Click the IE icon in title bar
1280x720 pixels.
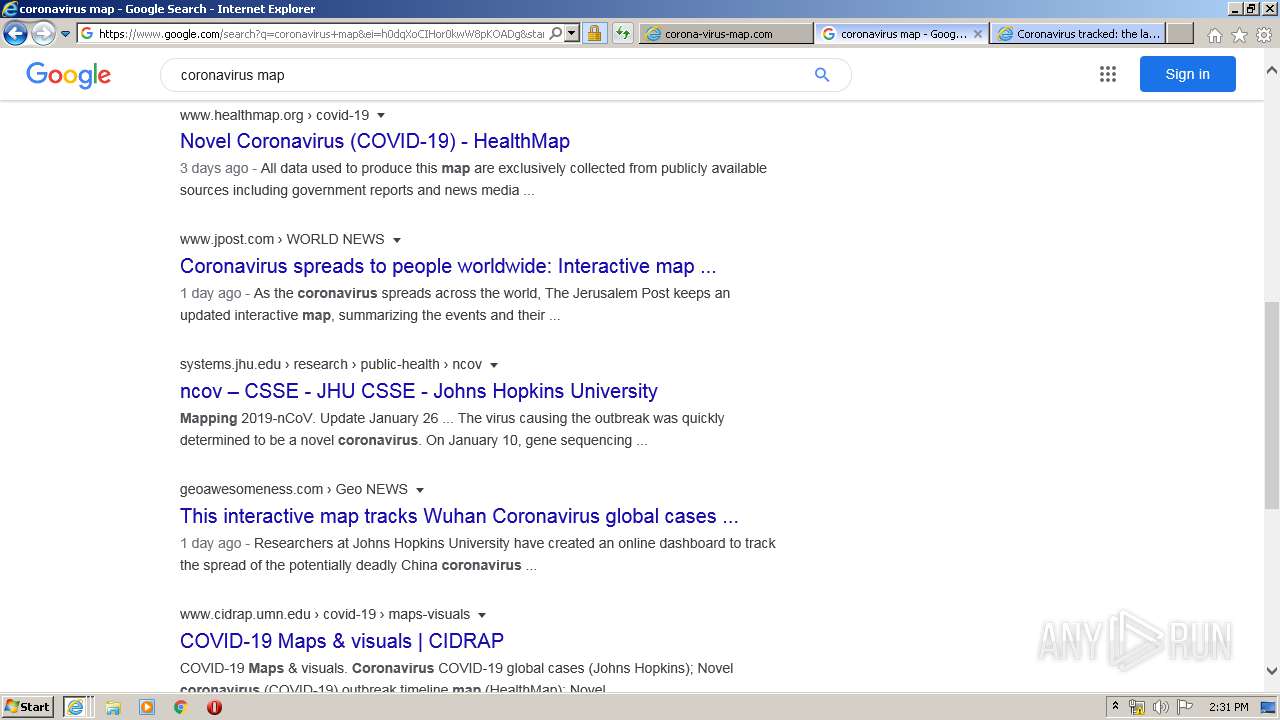(9, 9)
